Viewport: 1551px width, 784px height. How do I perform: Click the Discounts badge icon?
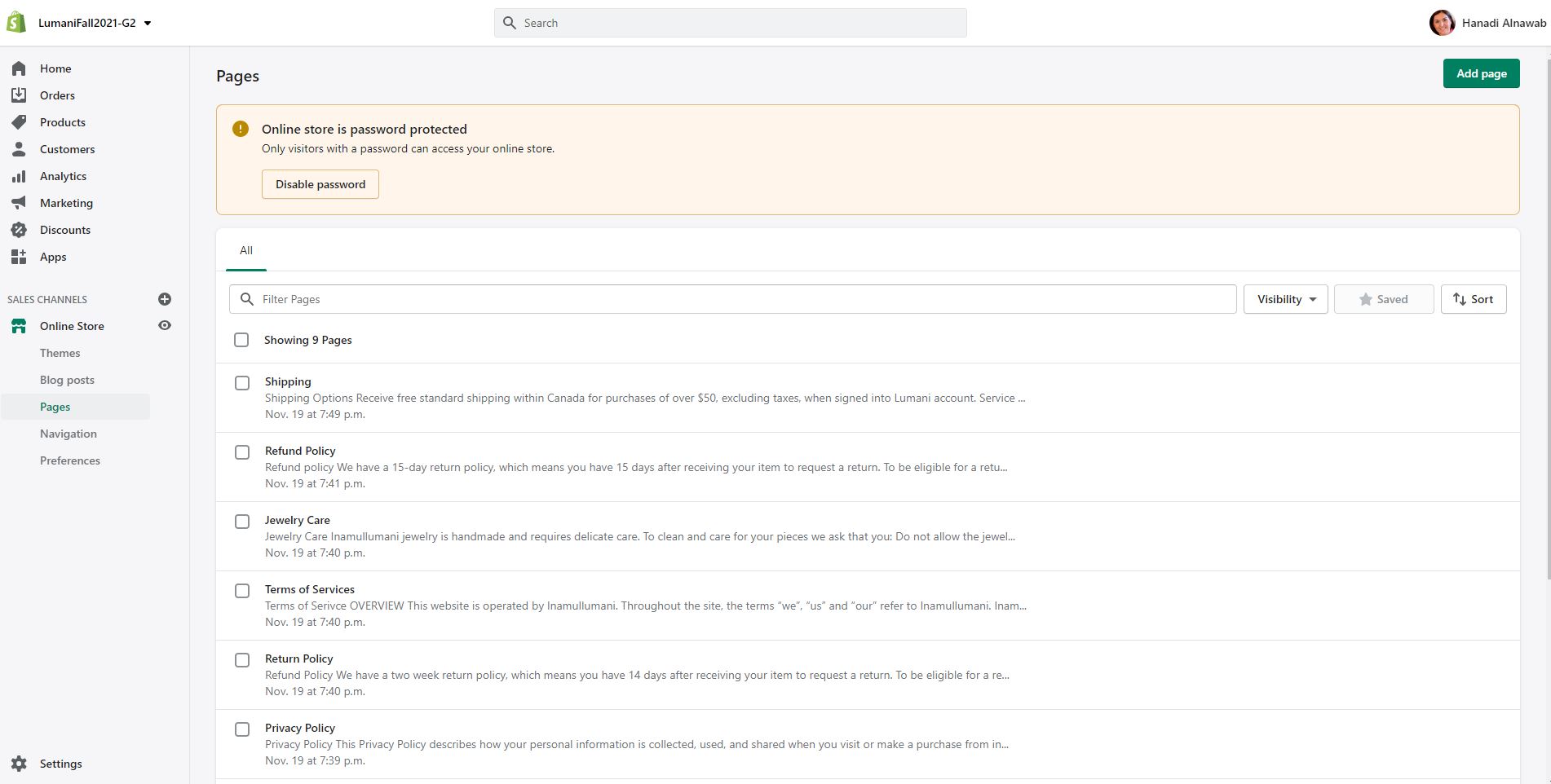[x=19, y=230]
